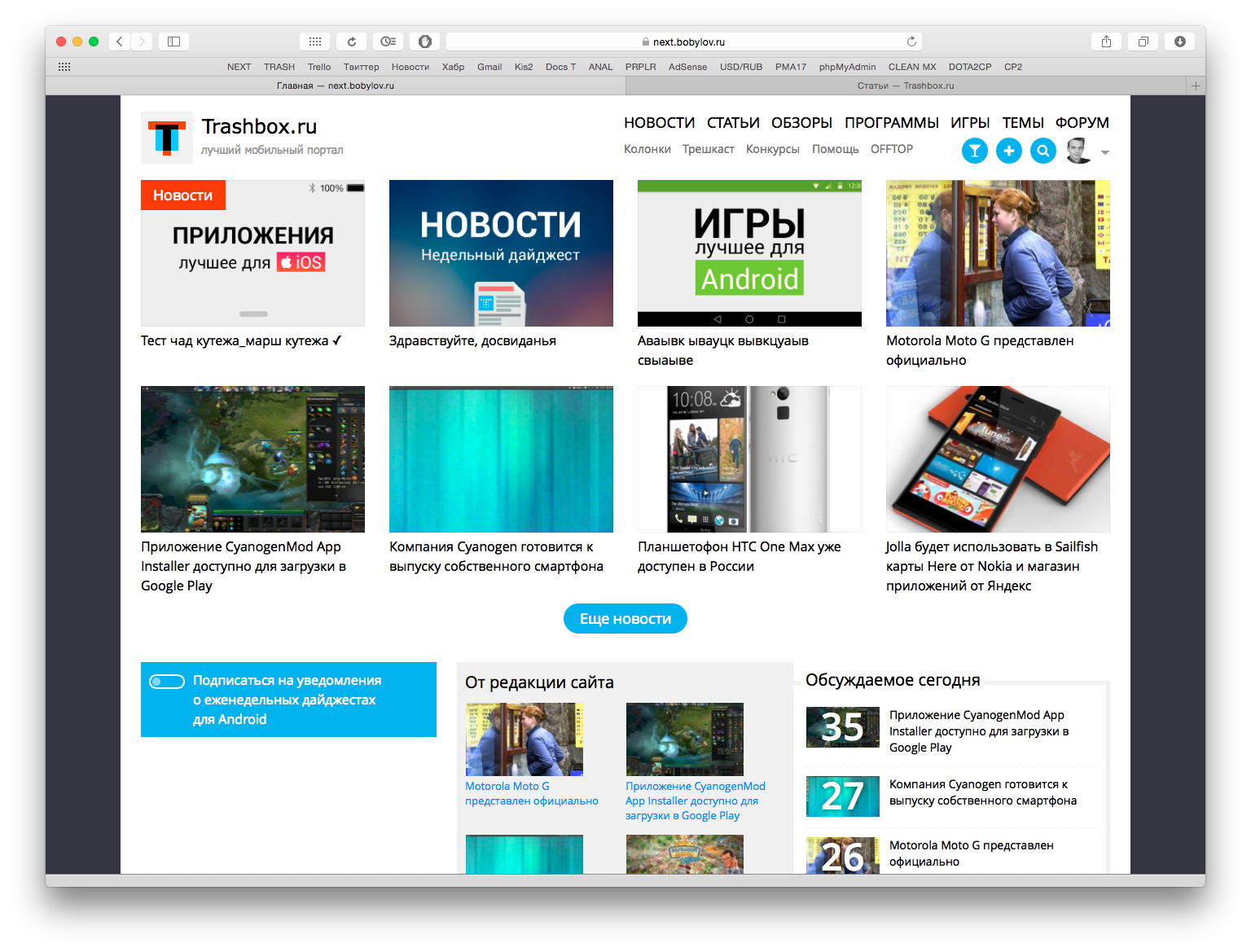The height and width of the screenshot is (952, 1251).
Task: Open the Trello bookmark
Action: tap(319, 67)
